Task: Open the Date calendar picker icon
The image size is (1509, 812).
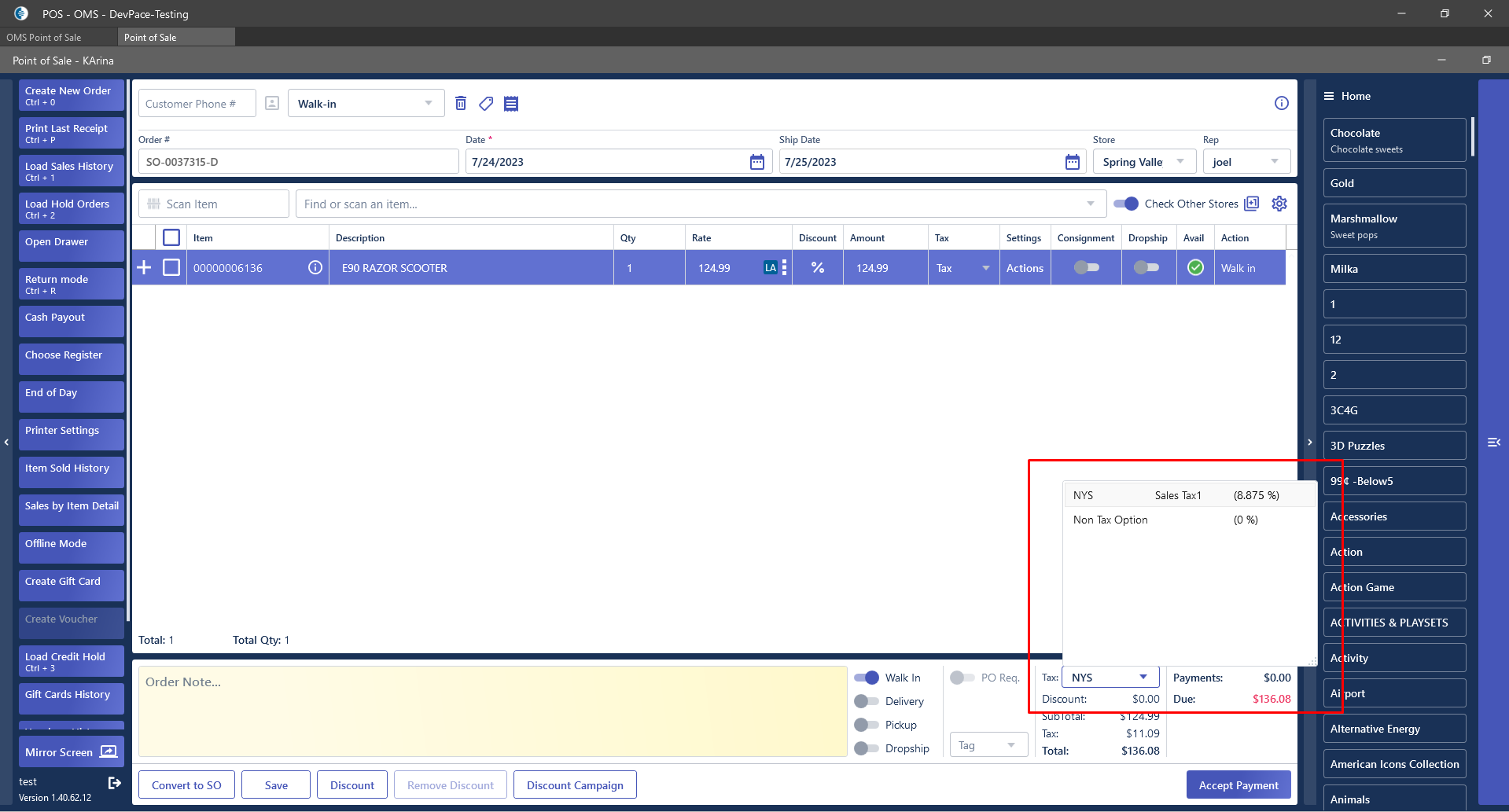Action: [756, 162]
